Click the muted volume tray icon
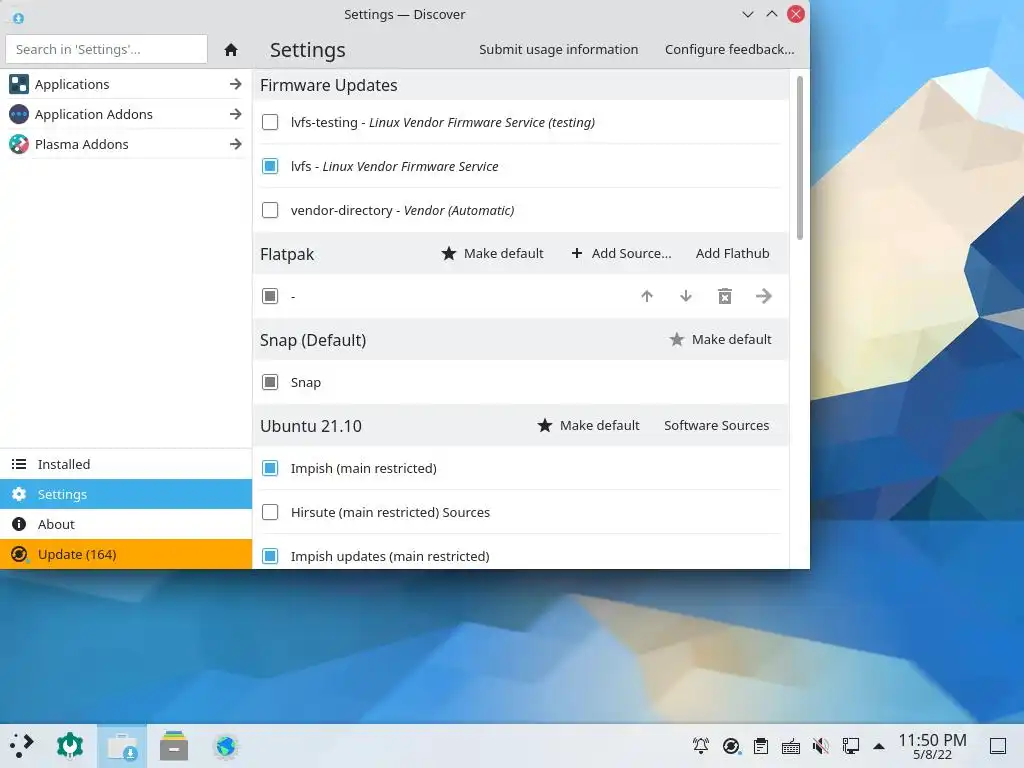 tap(821, 746)
